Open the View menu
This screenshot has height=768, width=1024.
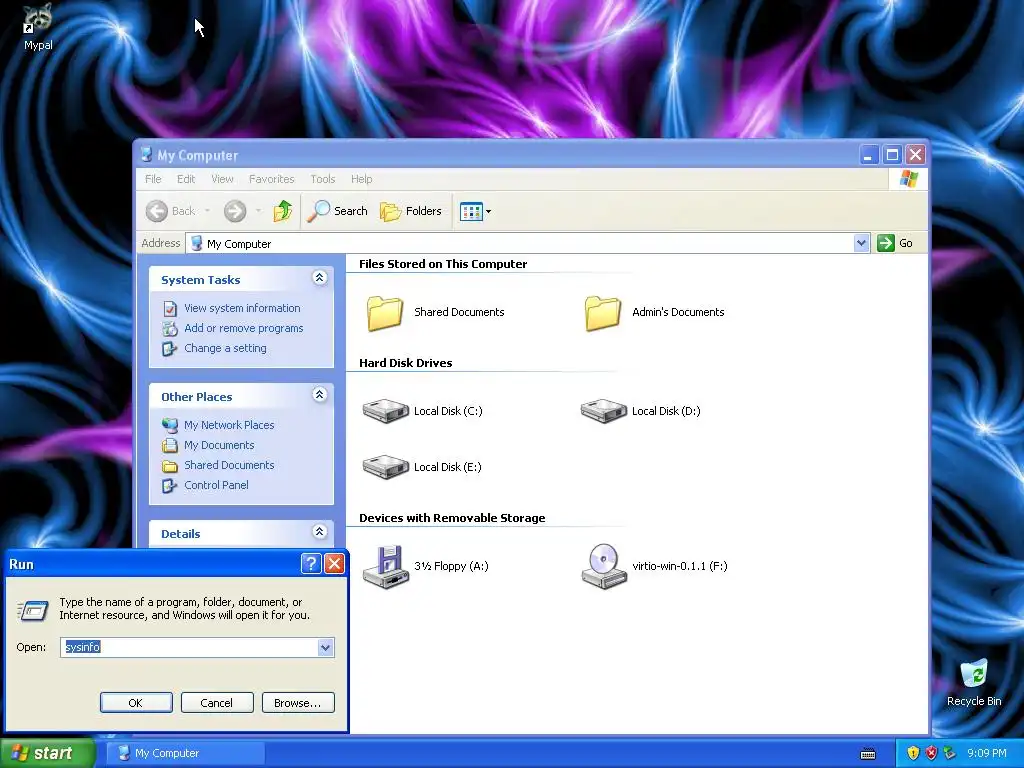[x=222, y=179]
